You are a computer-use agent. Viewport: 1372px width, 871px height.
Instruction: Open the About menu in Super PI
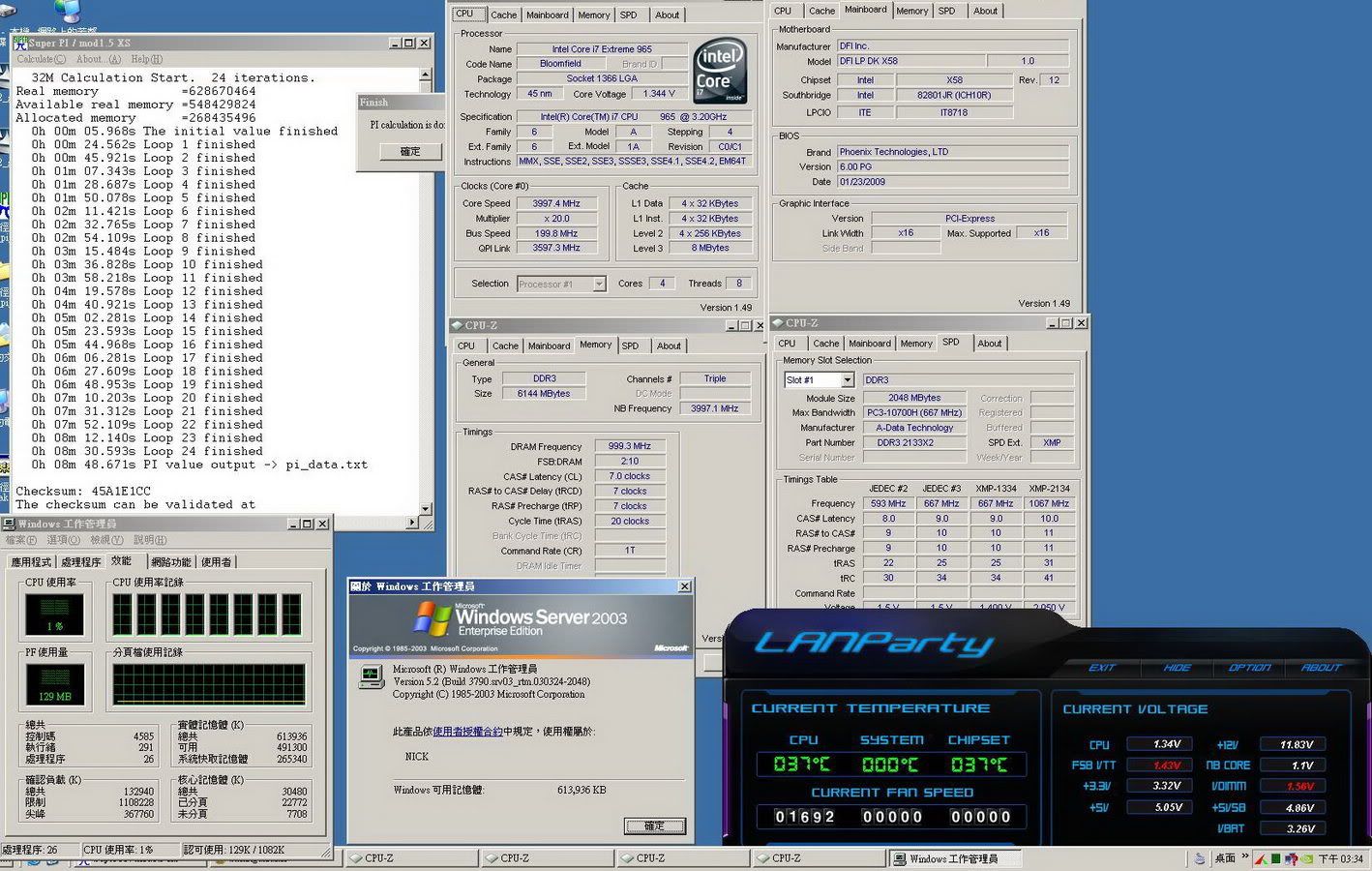tap(99, 60)
